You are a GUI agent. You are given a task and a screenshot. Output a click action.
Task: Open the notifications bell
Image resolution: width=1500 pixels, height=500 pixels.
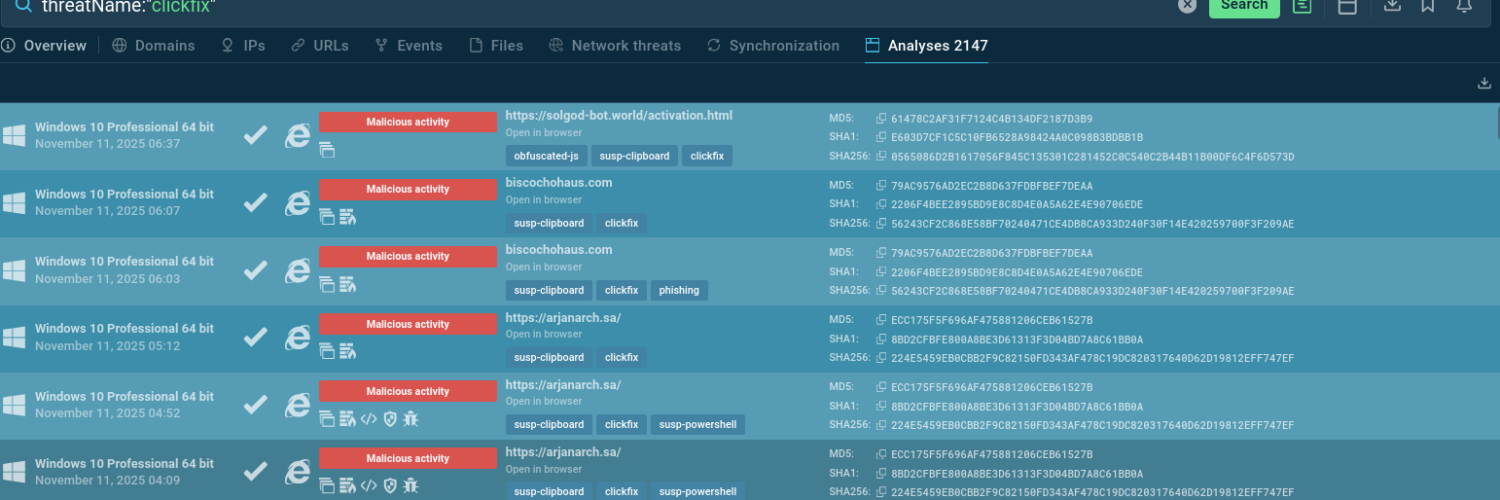tap(1464, 6)
